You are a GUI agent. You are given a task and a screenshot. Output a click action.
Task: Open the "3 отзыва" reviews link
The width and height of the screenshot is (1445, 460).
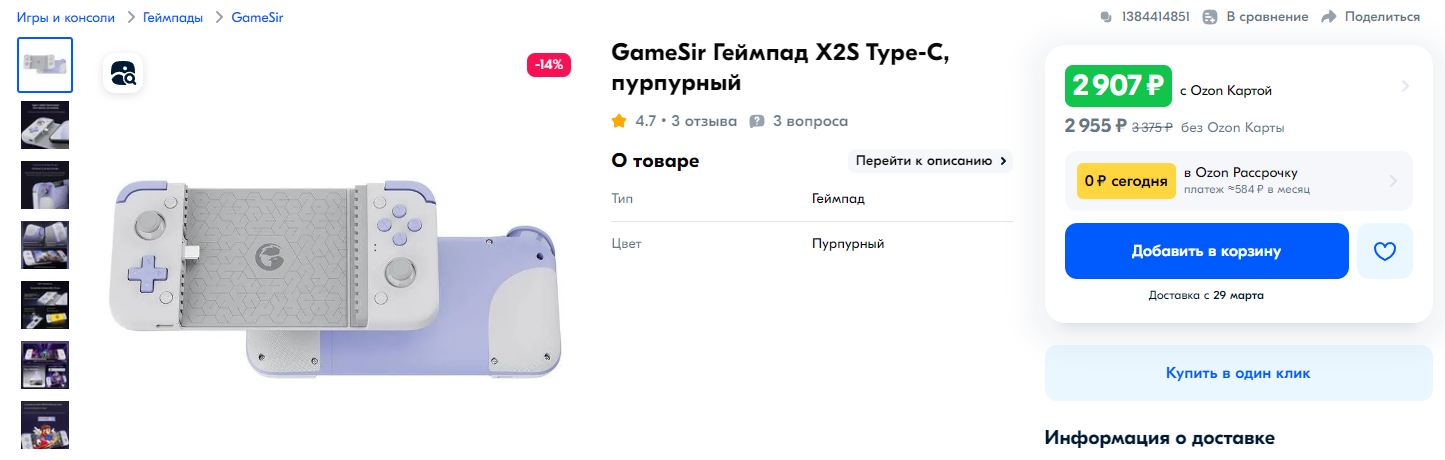pyautogui.click(x=704, y=121)
